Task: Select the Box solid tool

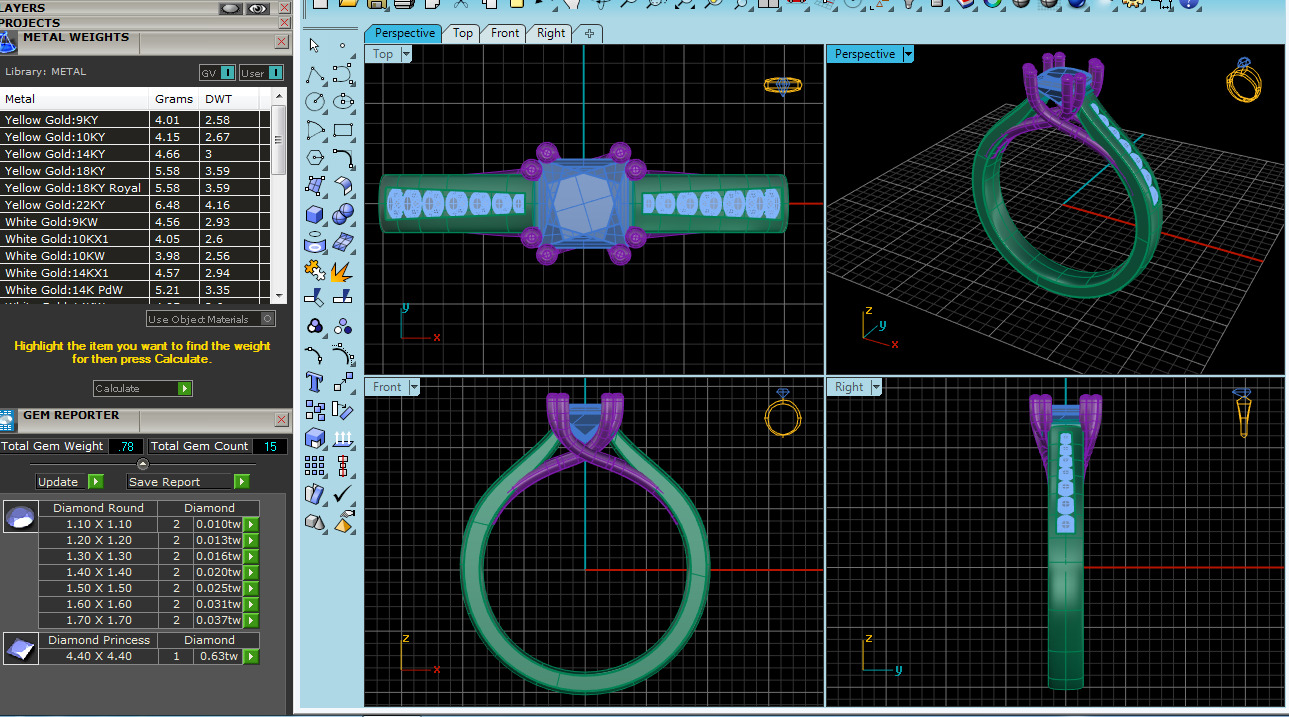Action: [x=315, y=214]
